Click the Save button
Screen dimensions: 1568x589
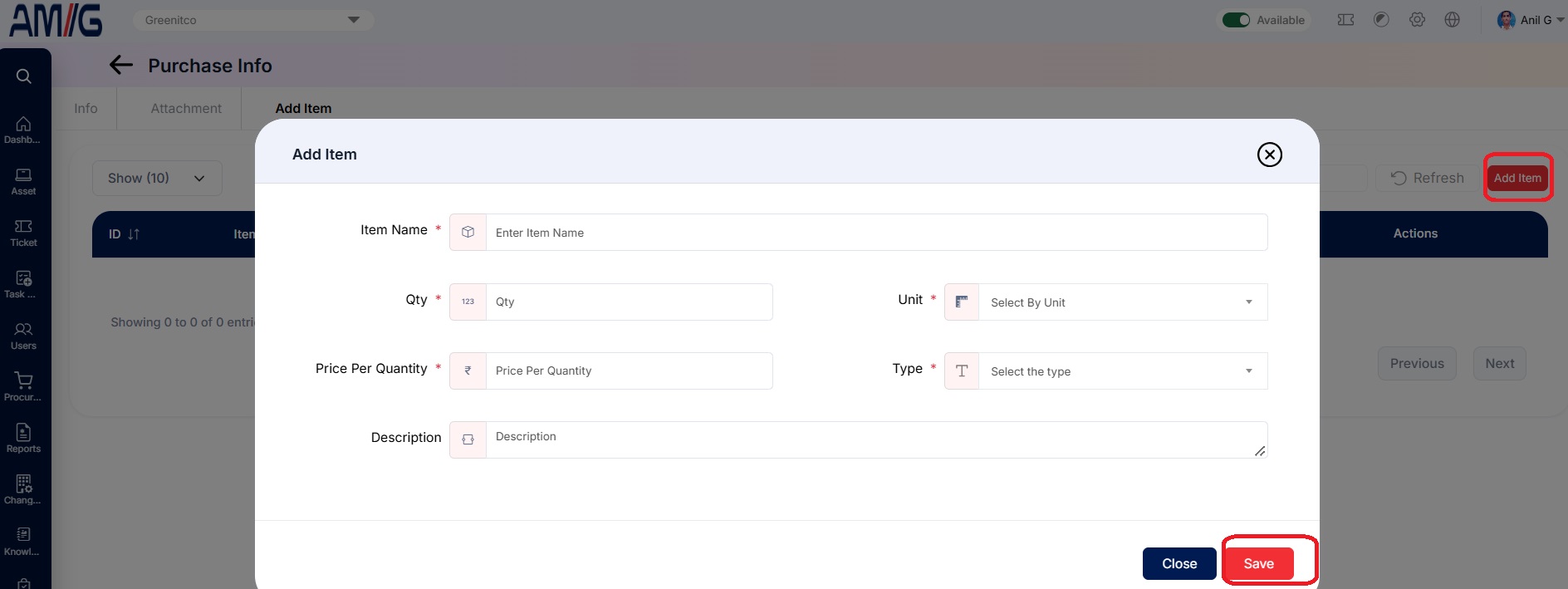(x=1258, y=563)
